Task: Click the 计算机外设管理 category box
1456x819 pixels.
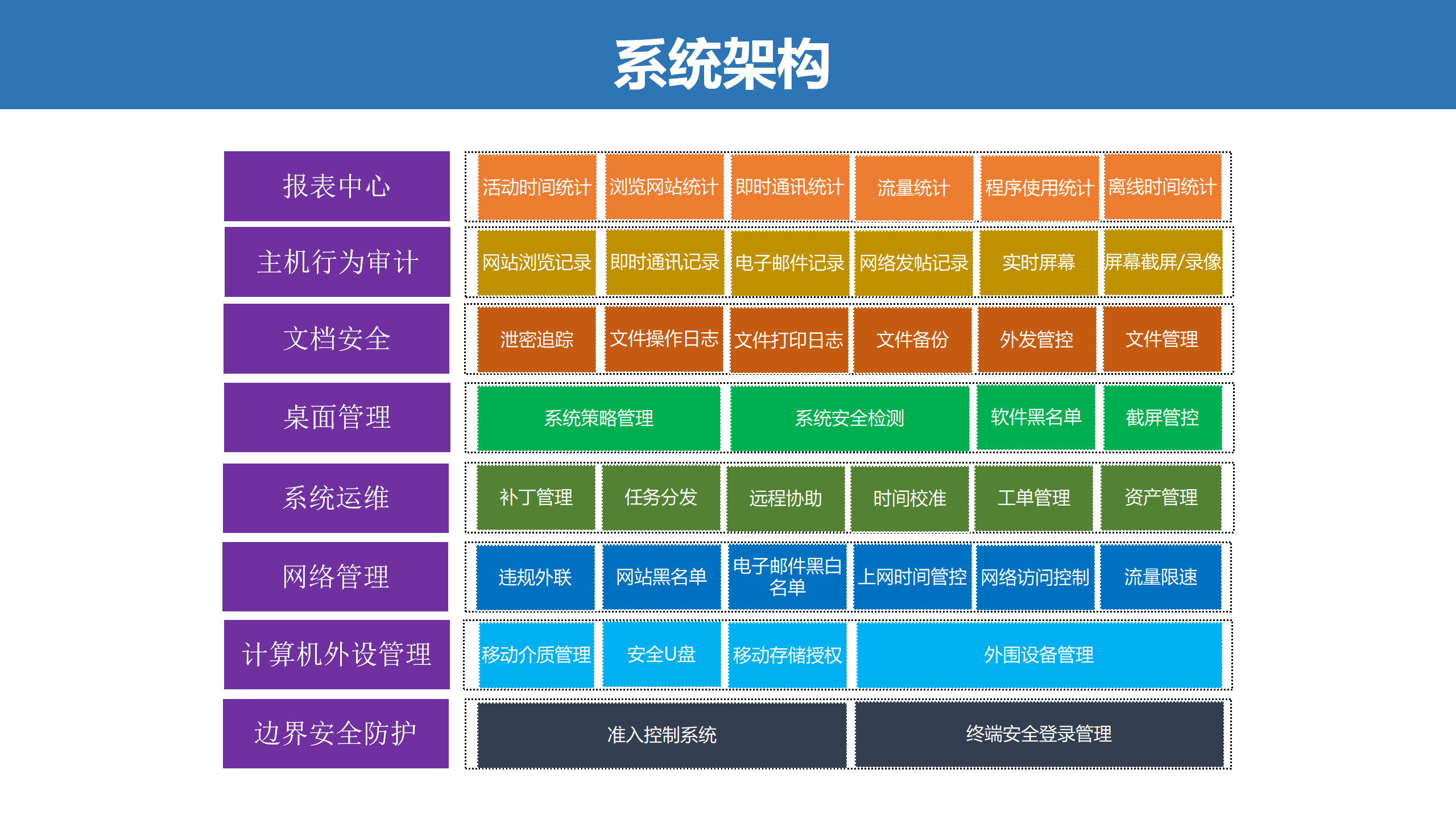Action: tap(337, 655)
